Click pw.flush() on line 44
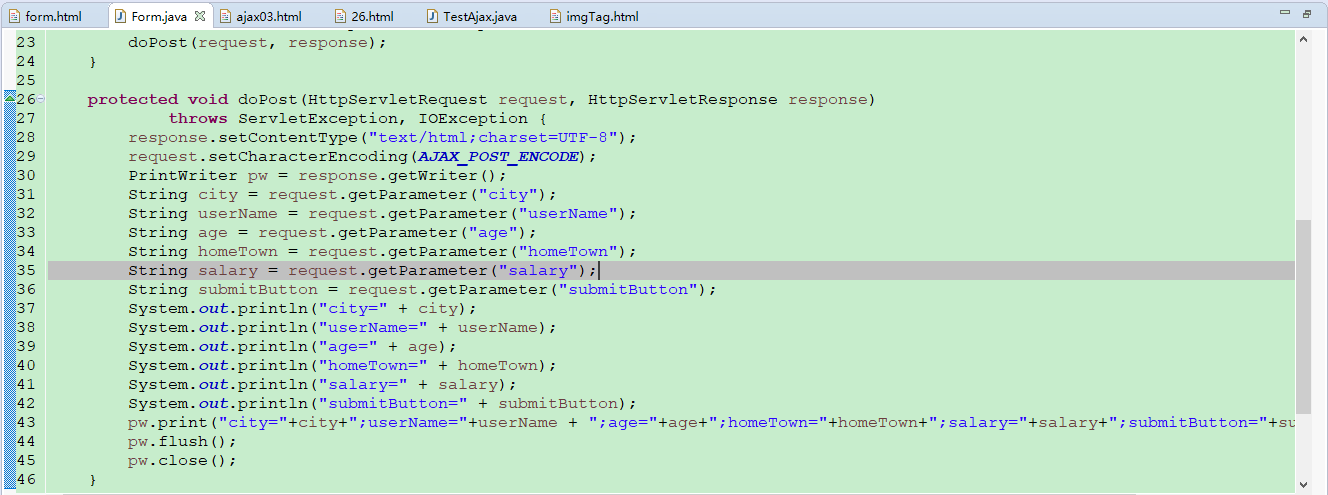 click(x=183, y=441)
